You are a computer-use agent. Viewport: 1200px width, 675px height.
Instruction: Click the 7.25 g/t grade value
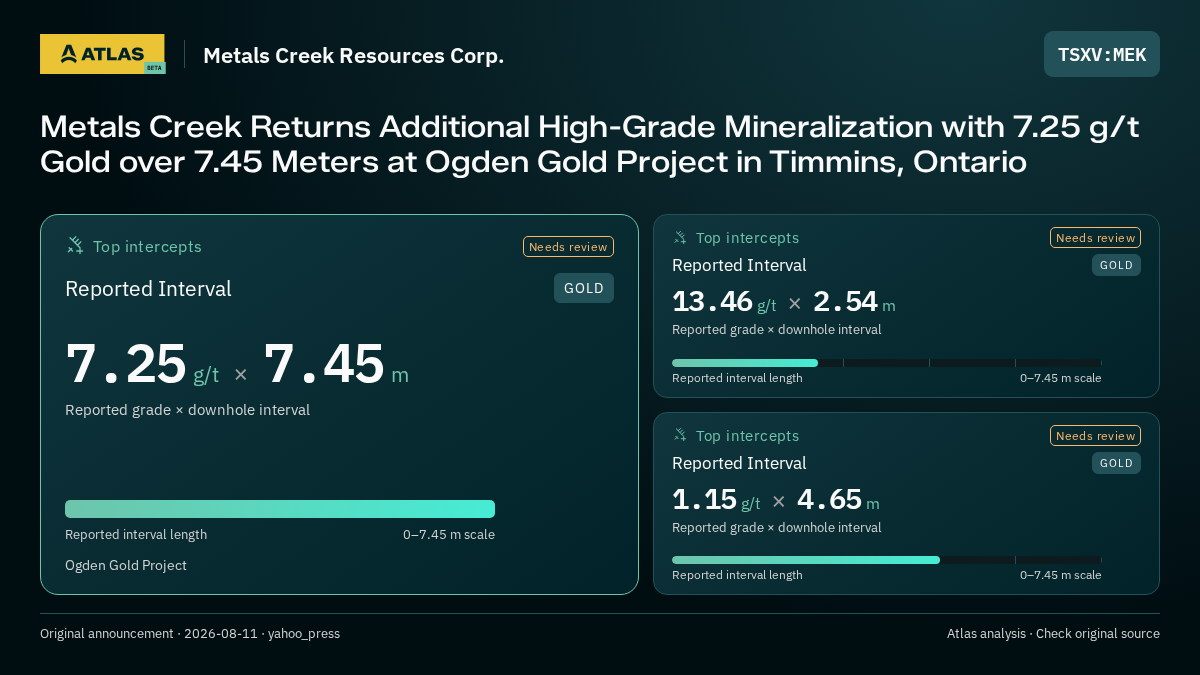pyautogui.click(x=142, y=364)
